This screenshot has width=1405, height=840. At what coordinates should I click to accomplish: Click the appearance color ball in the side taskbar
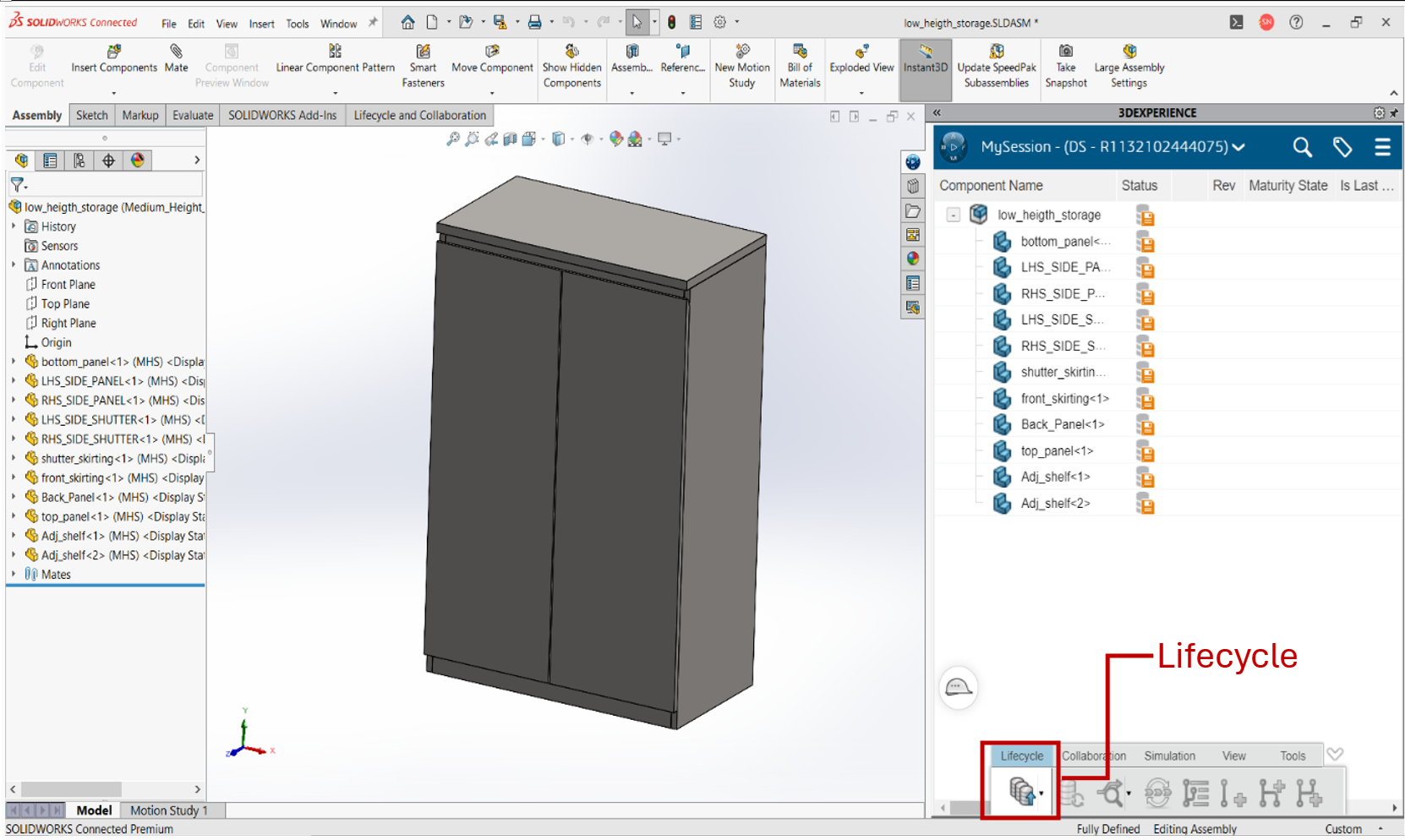click(x=913, y=259)
